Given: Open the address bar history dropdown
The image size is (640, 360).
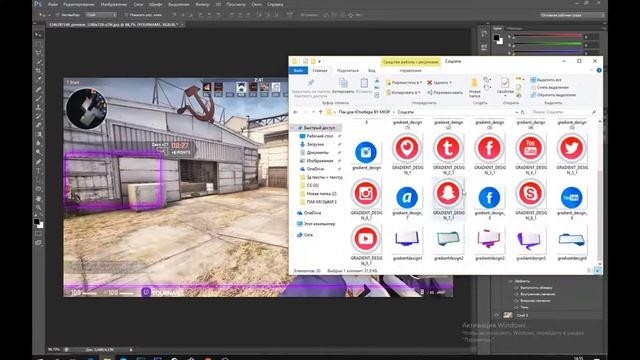Looking at the screenshot, I should tap(516, 112).
